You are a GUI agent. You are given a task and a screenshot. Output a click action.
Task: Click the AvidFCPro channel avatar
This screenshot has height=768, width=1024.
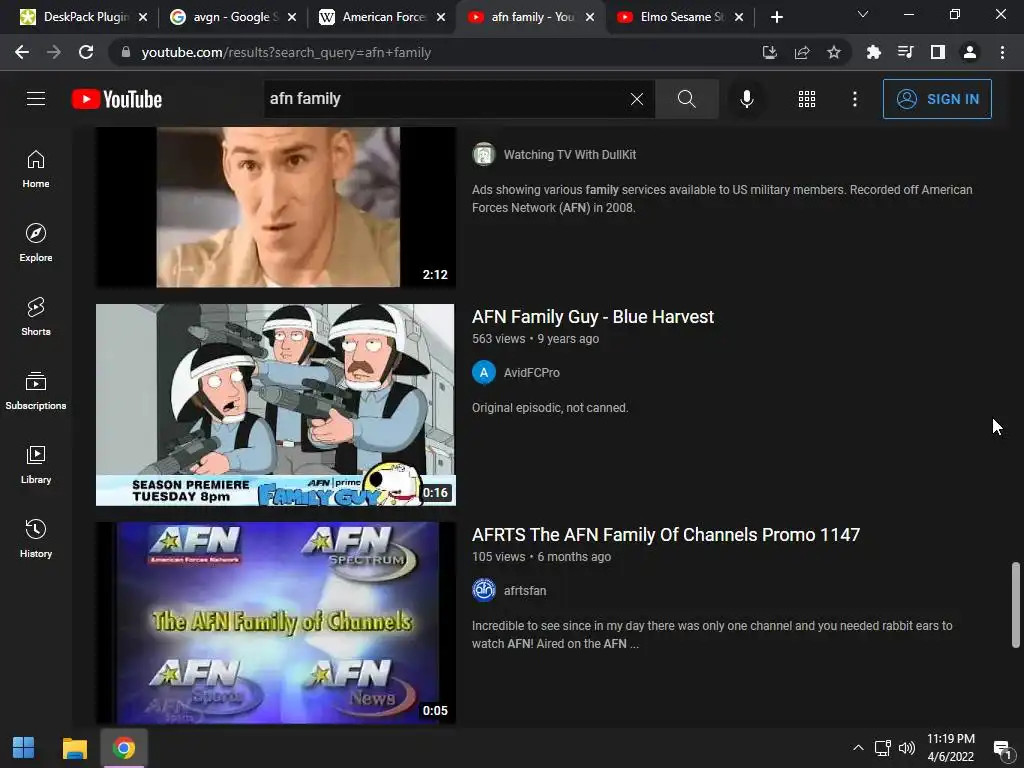click(484, 372)
